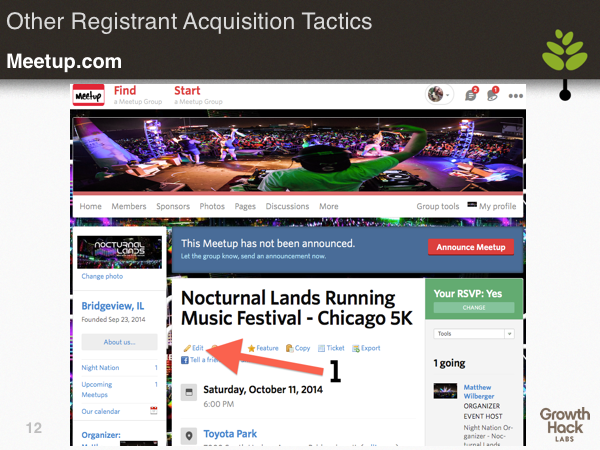Open the Discussions tab
600x450 pixels.
coord(287,206)
